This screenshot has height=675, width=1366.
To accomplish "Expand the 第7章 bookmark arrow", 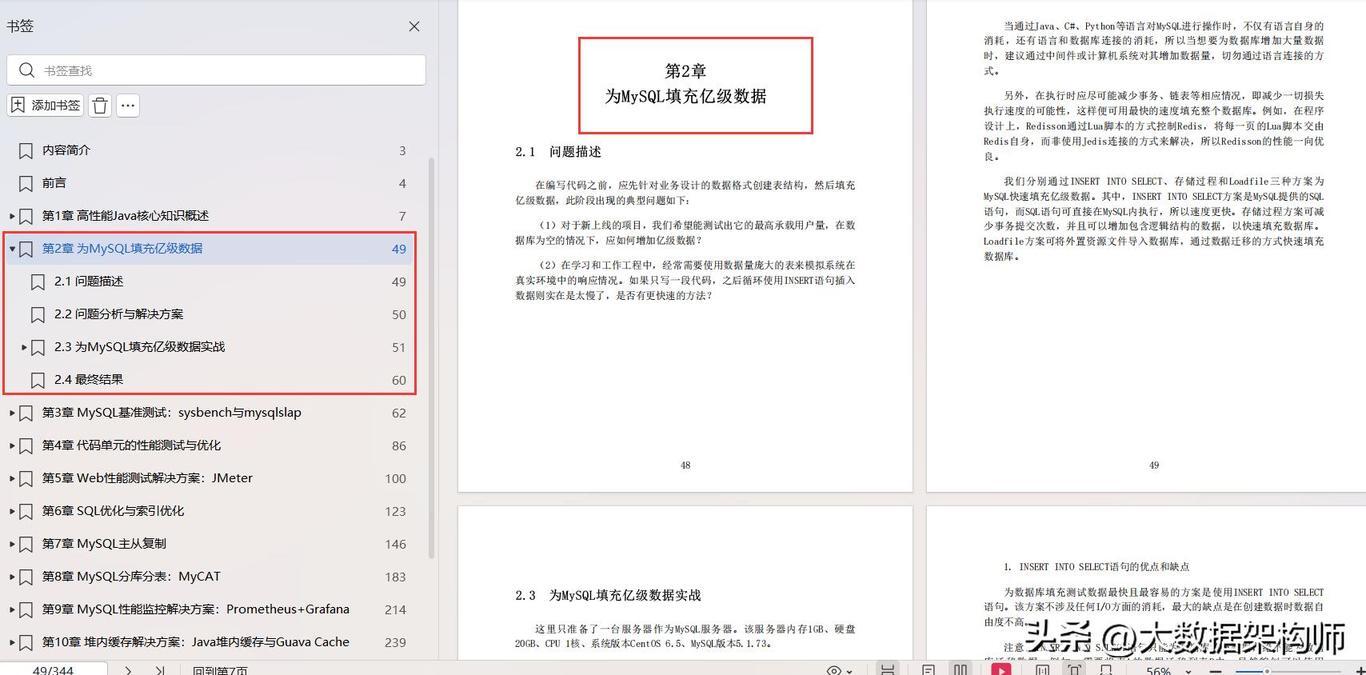I will click(x=12, y=544).
